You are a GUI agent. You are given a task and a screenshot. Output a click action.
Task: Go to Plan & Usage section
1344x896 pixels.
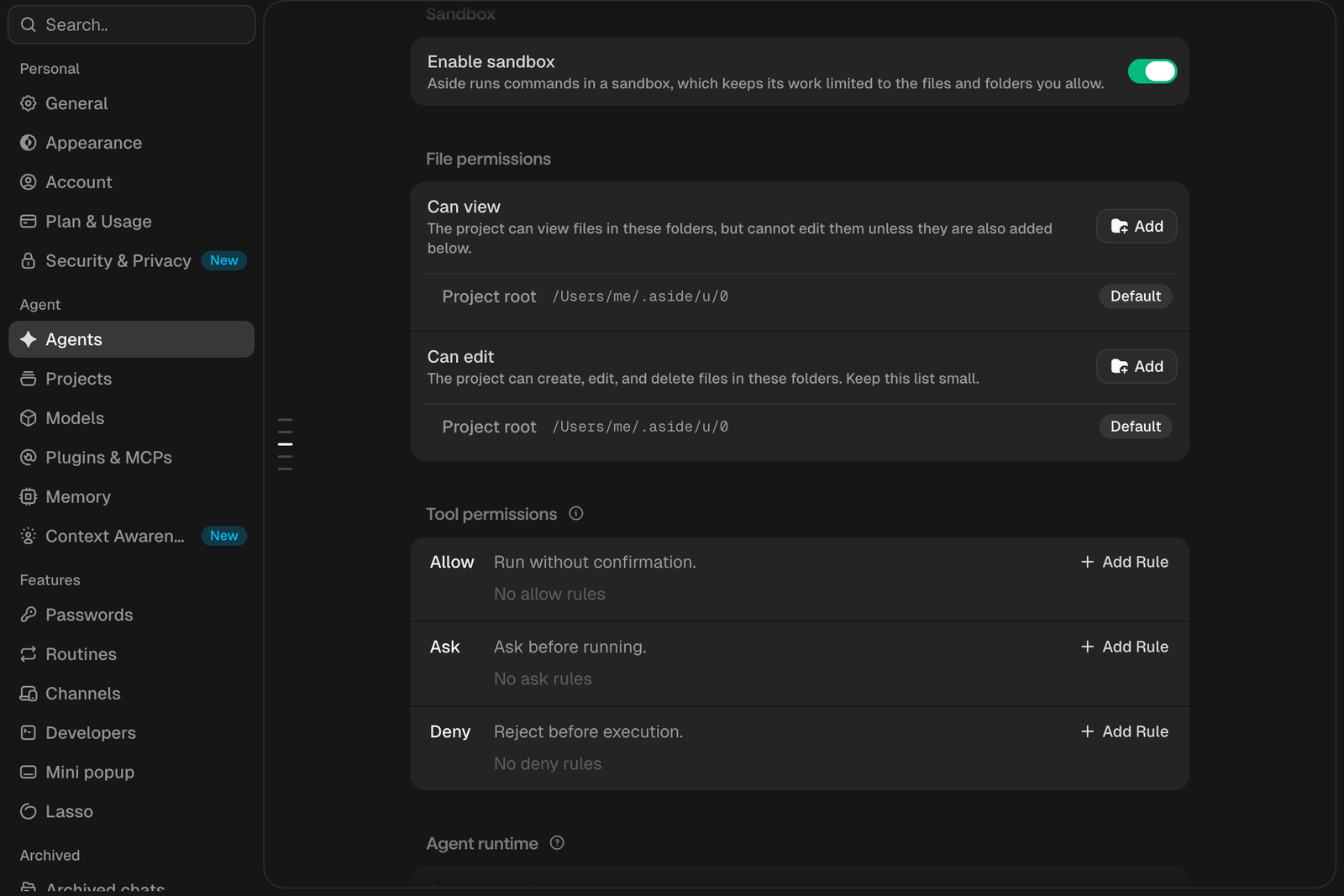coord(131,222)
